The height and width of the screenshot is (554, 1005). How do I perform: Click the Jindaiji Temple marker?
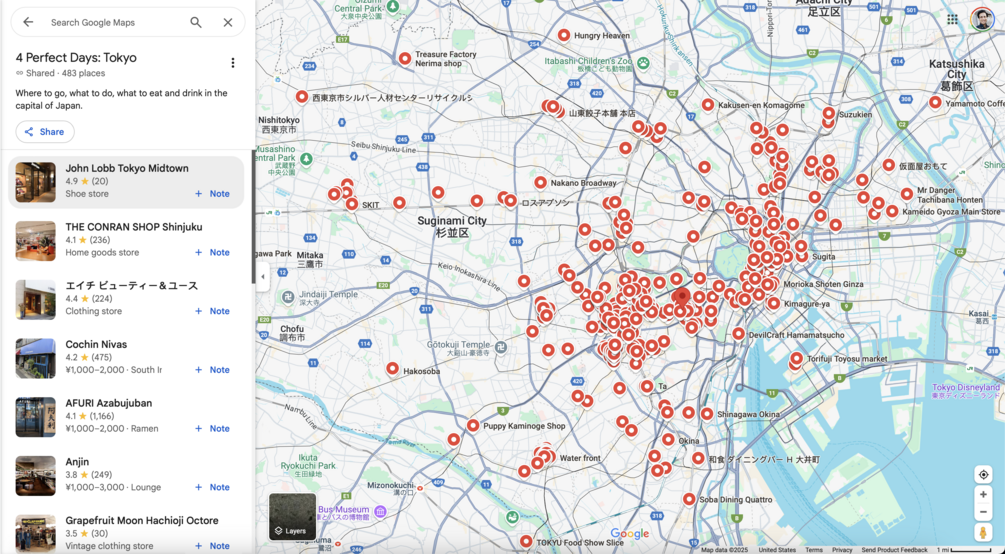point(288,297)
